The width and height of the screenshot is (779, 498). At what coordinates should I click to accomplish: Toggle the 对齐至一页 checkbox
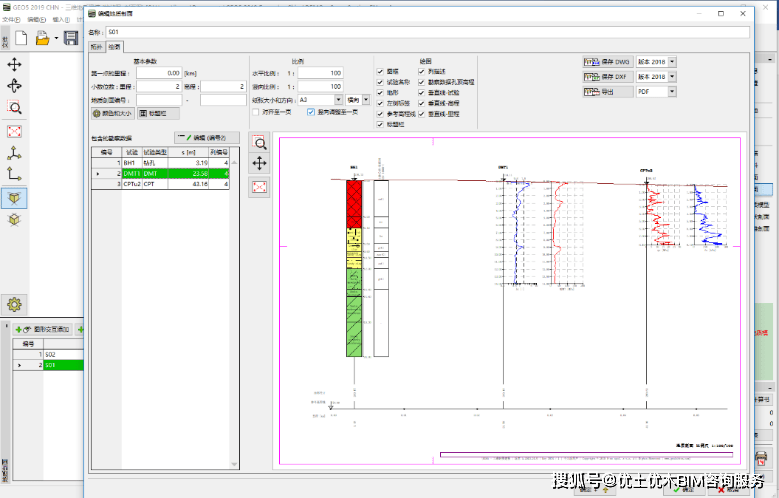coord(256,112)
